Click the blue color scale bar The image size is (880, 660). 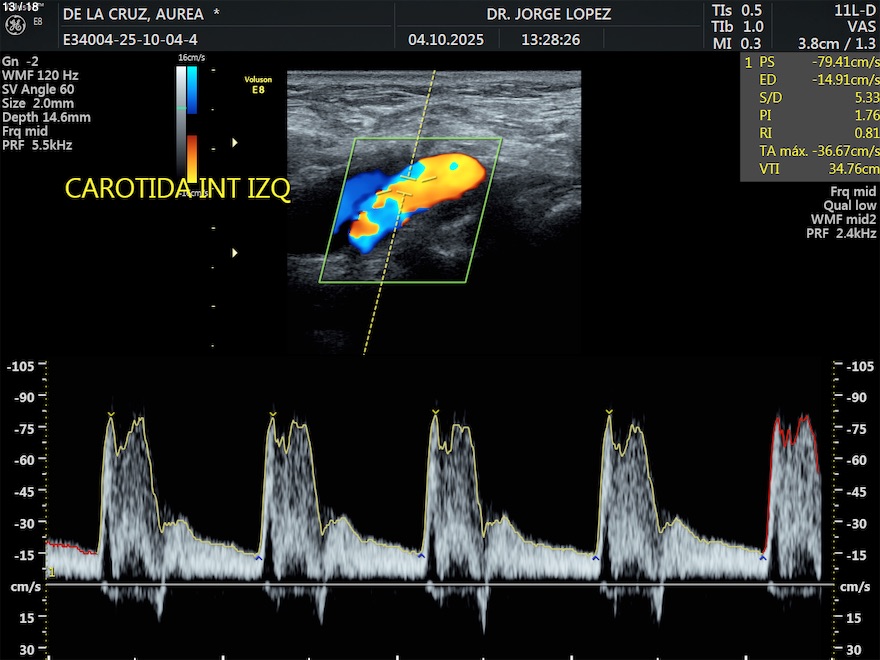tap(191, 90)
